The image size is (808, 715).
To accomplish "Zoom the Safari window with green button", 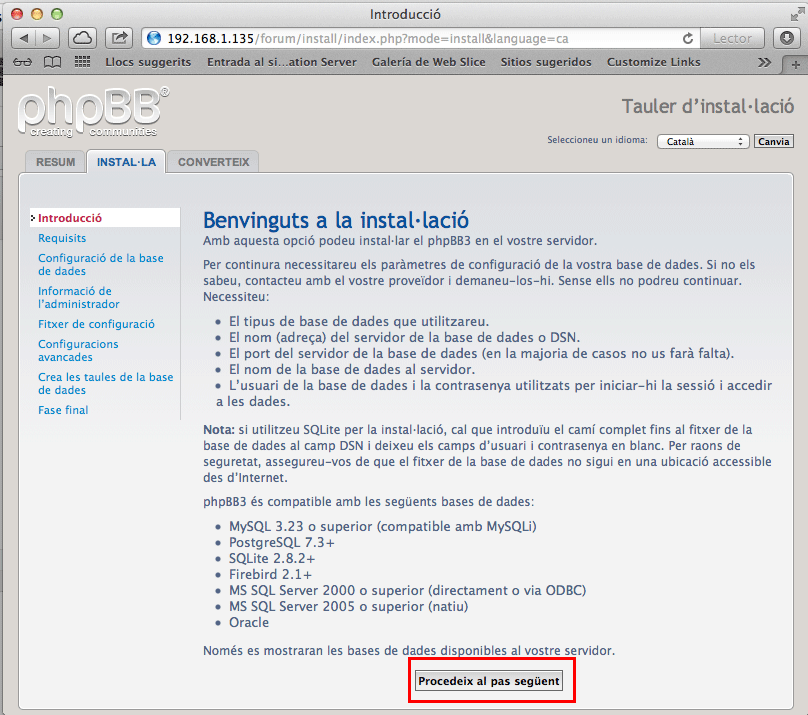I will click(x=57, y=14).
